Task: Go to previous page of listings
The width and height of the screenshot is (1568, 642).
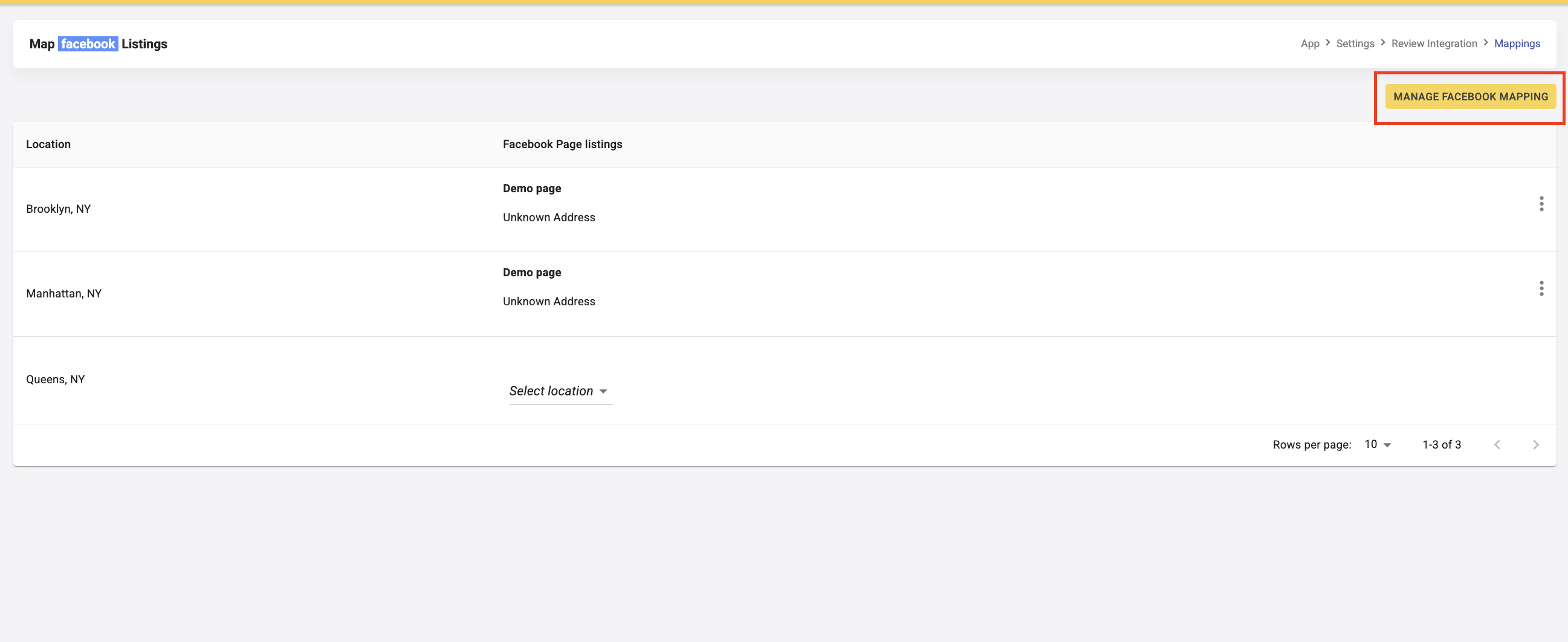Action: (1497, 445)
